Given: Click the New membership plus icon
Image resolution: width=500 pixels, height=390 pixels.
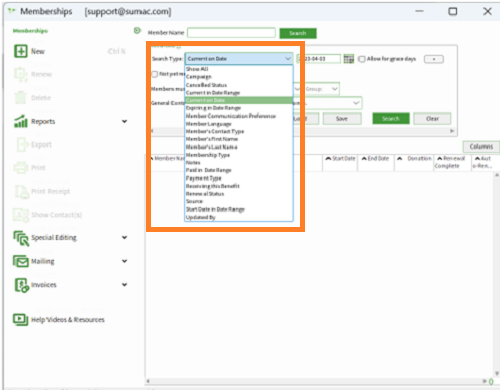Looking at the screenshot, I should (21, 51).
